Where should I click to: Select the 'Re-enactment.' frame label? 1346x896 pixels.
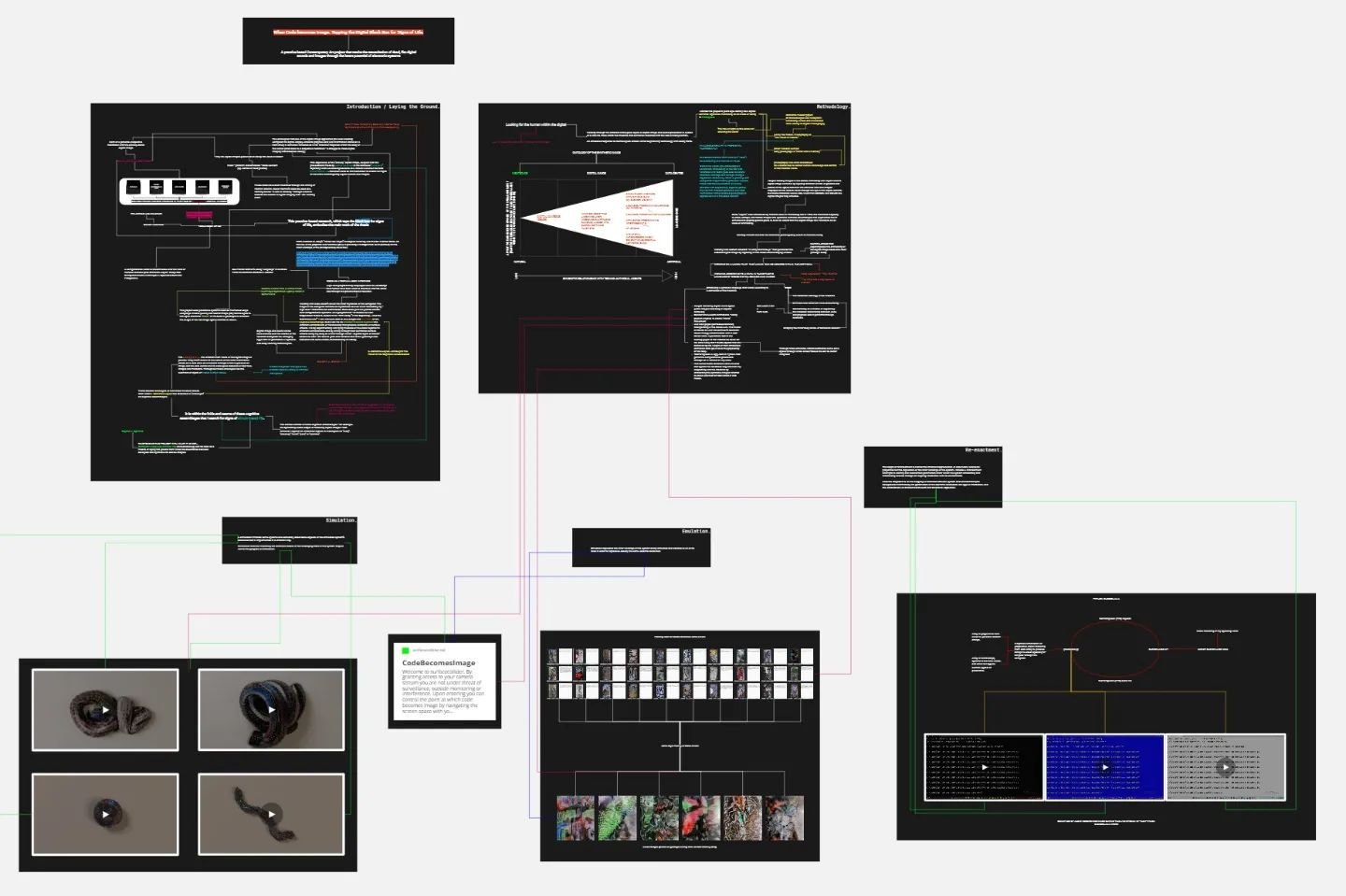click(982, 450)
